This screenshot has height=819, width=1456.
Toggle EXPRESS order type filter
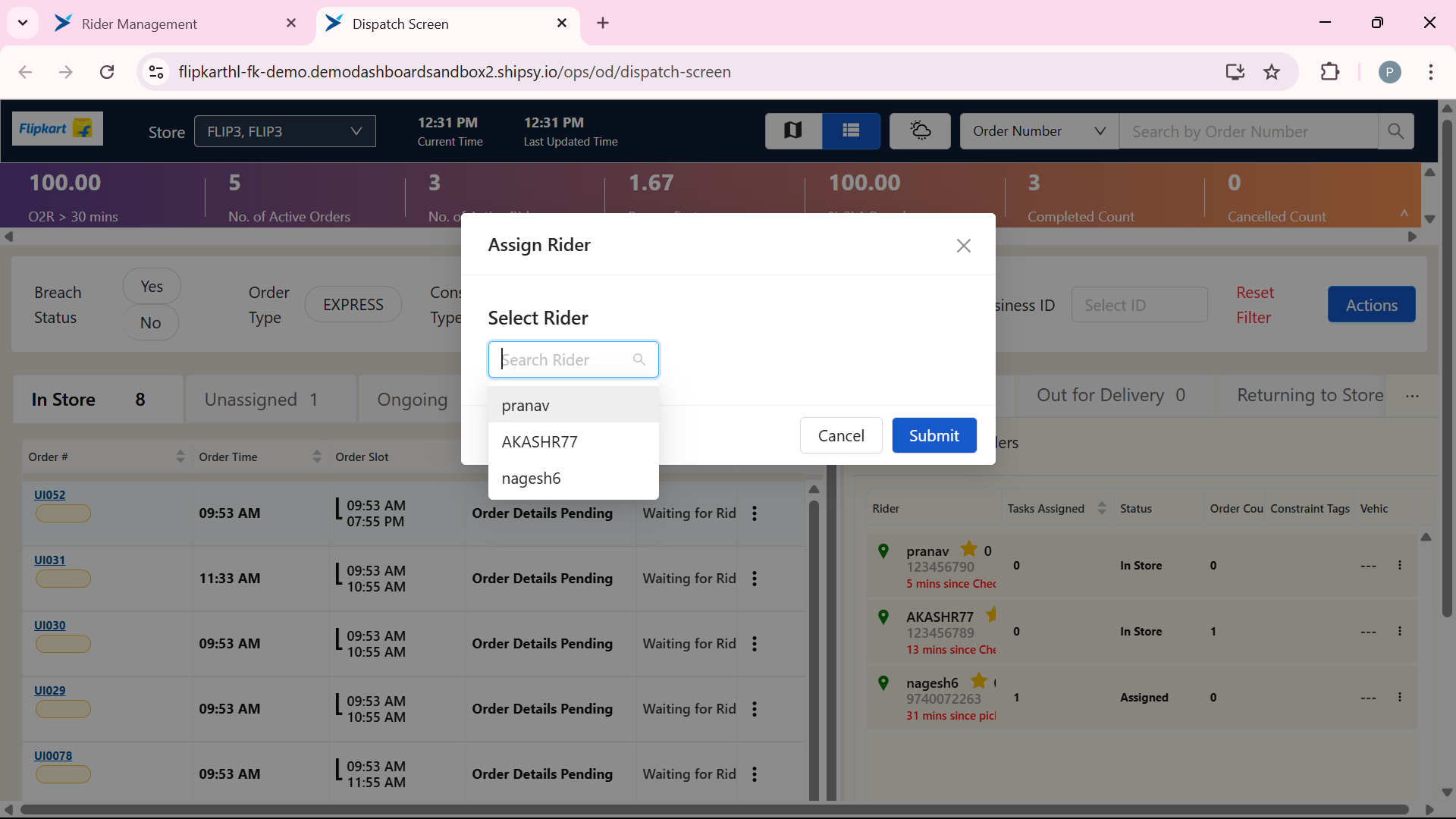pos(353,305)
